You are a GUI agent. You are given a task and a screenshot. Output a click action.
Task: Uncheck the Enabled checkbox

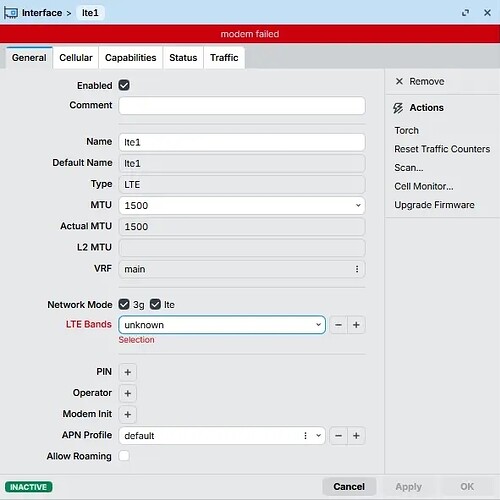(x=124, y=85)
